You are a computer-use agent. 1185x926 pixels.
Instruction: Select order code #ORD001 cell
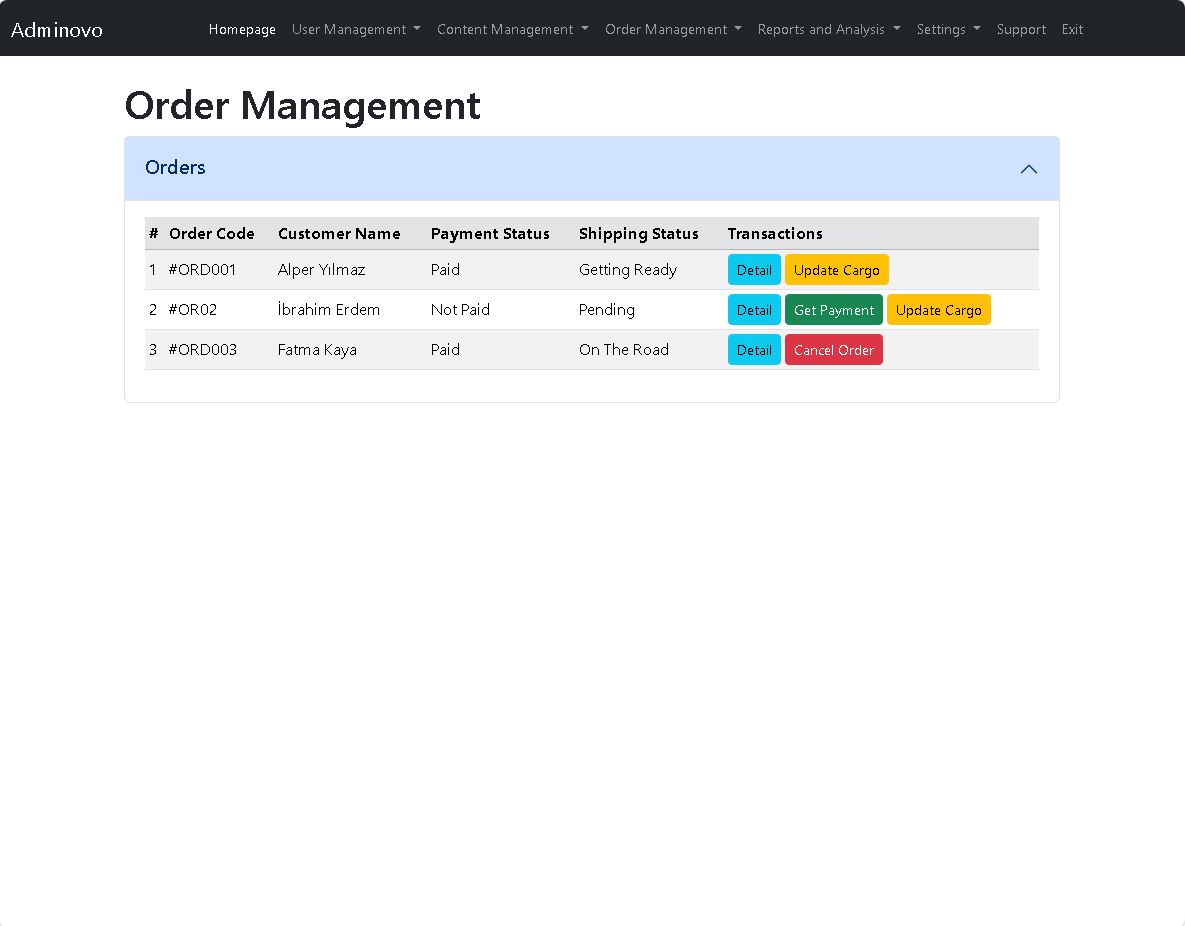(203, 270)
